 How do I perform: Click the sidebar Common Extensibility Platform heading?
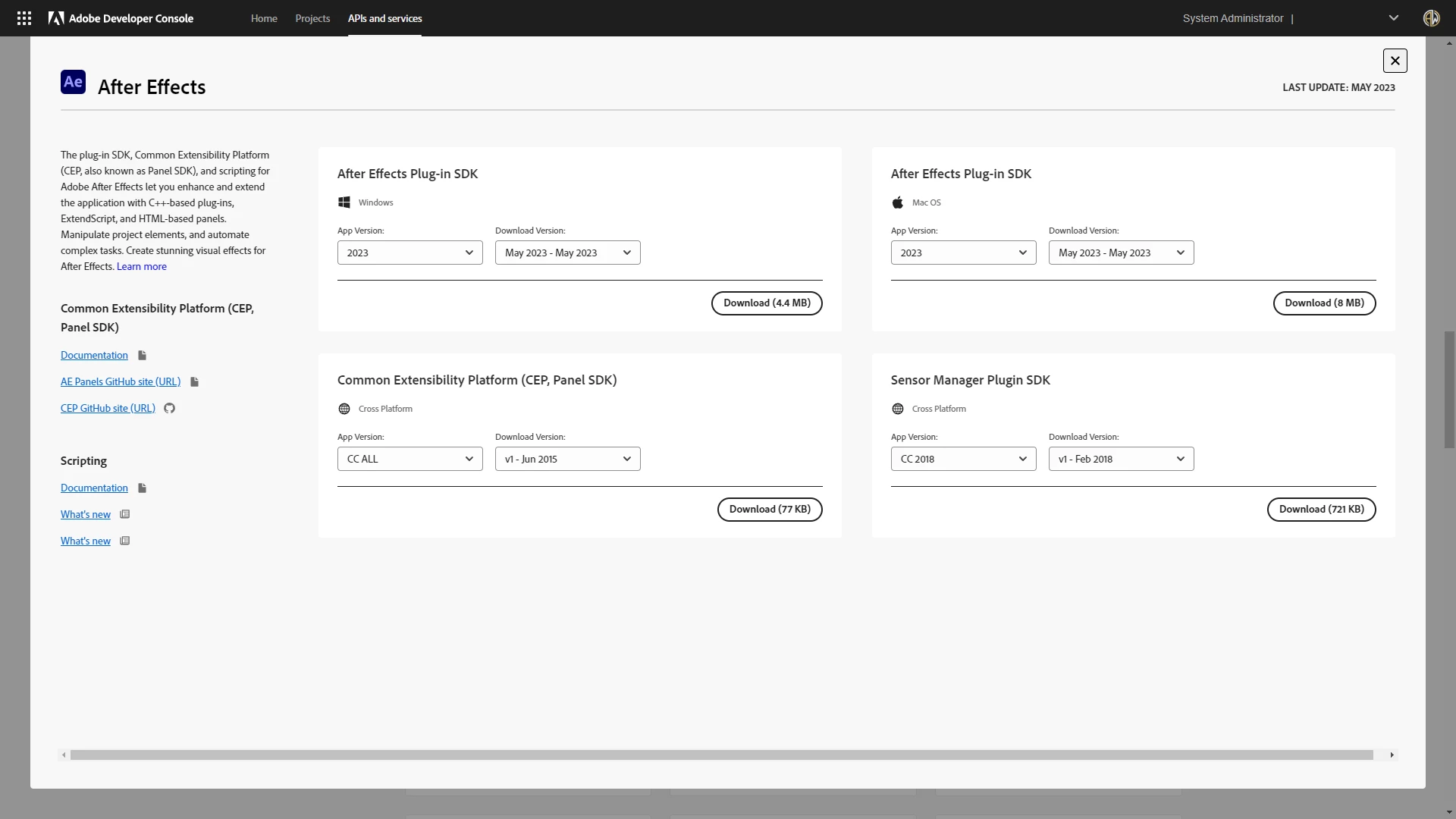tap(157, 318)
